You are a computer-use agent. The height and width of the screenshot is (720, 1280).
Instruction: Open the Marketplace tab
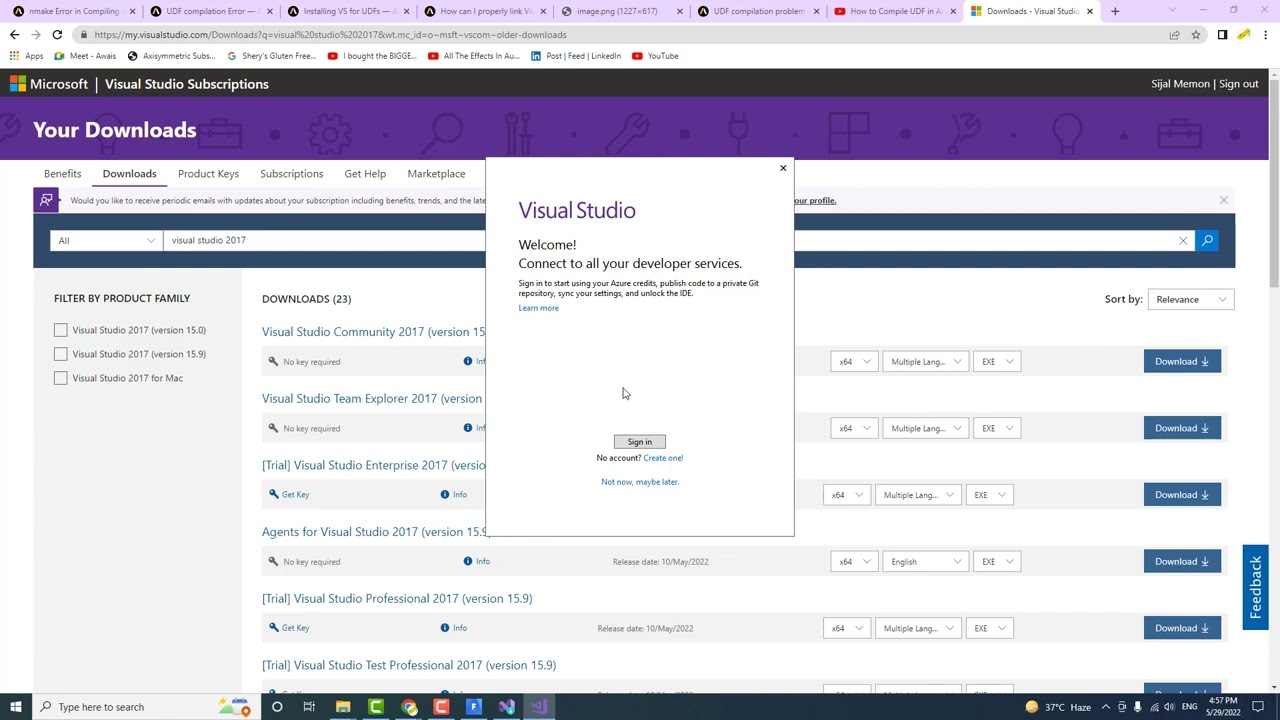point(436,174)
